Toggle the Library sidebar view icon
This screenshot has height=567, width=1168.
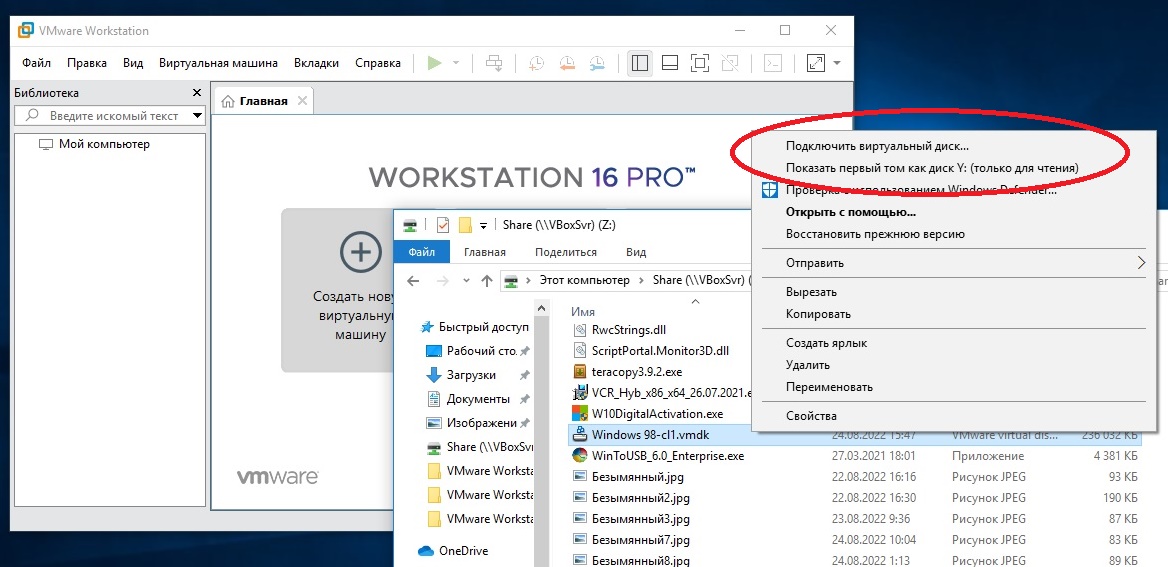(x=639, y=63)
